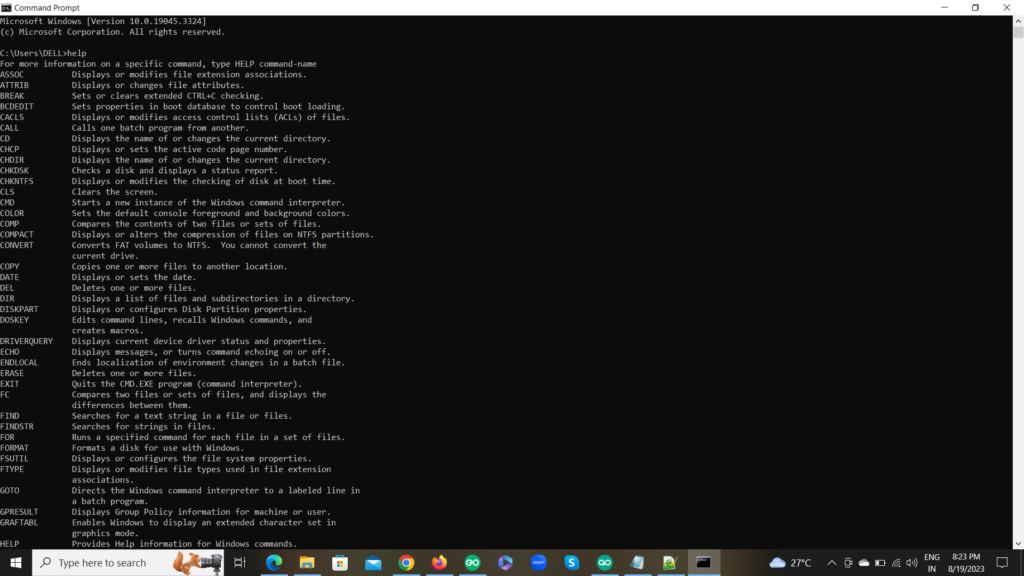Launch Microsoft Edge from the taskbar
The width and height of the screenshot is (1024, 576).
pyautogui.click(x=274, y=562)
